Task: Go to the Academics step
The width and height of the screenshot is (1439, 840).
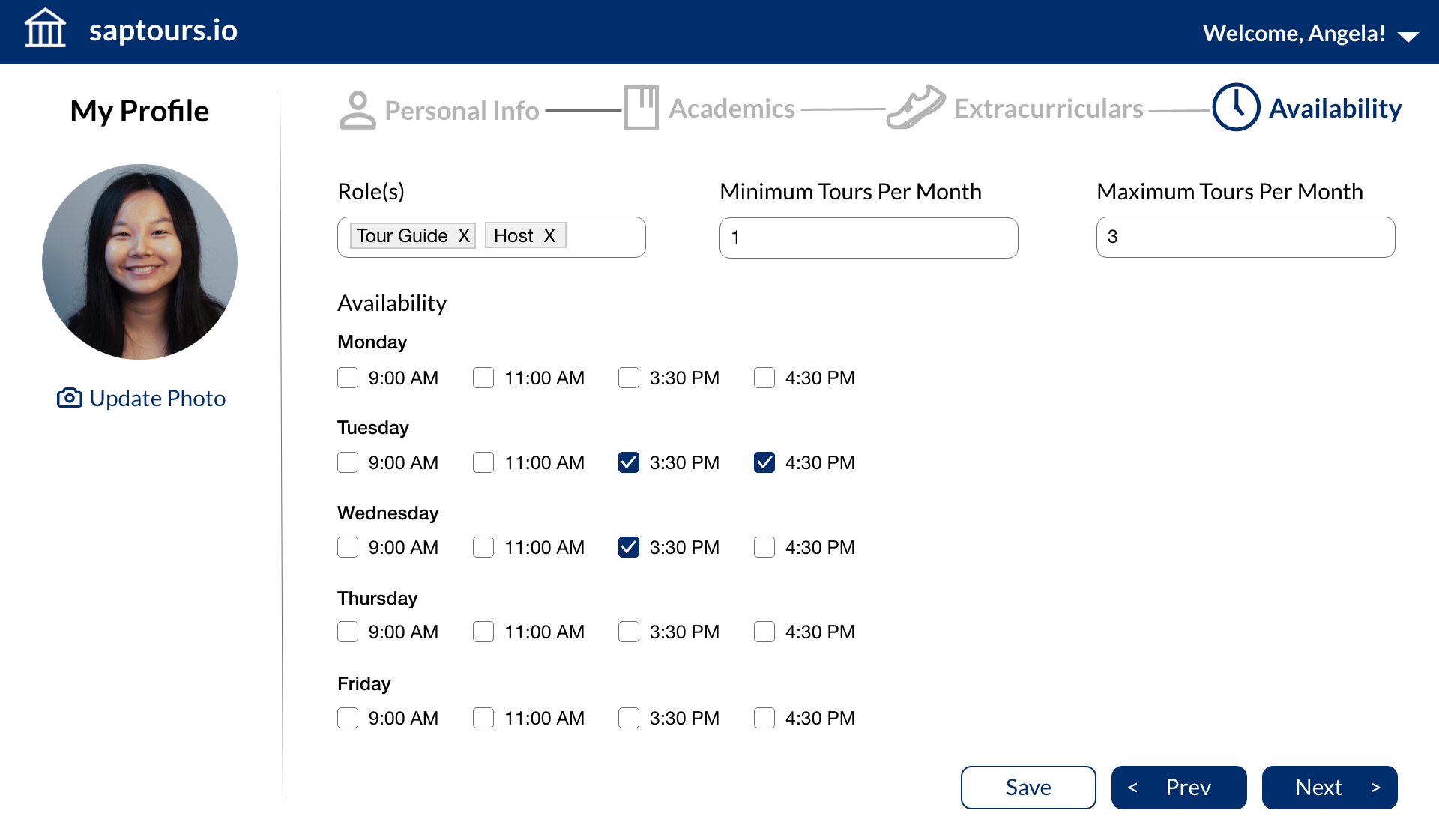Action: [731, 109]
